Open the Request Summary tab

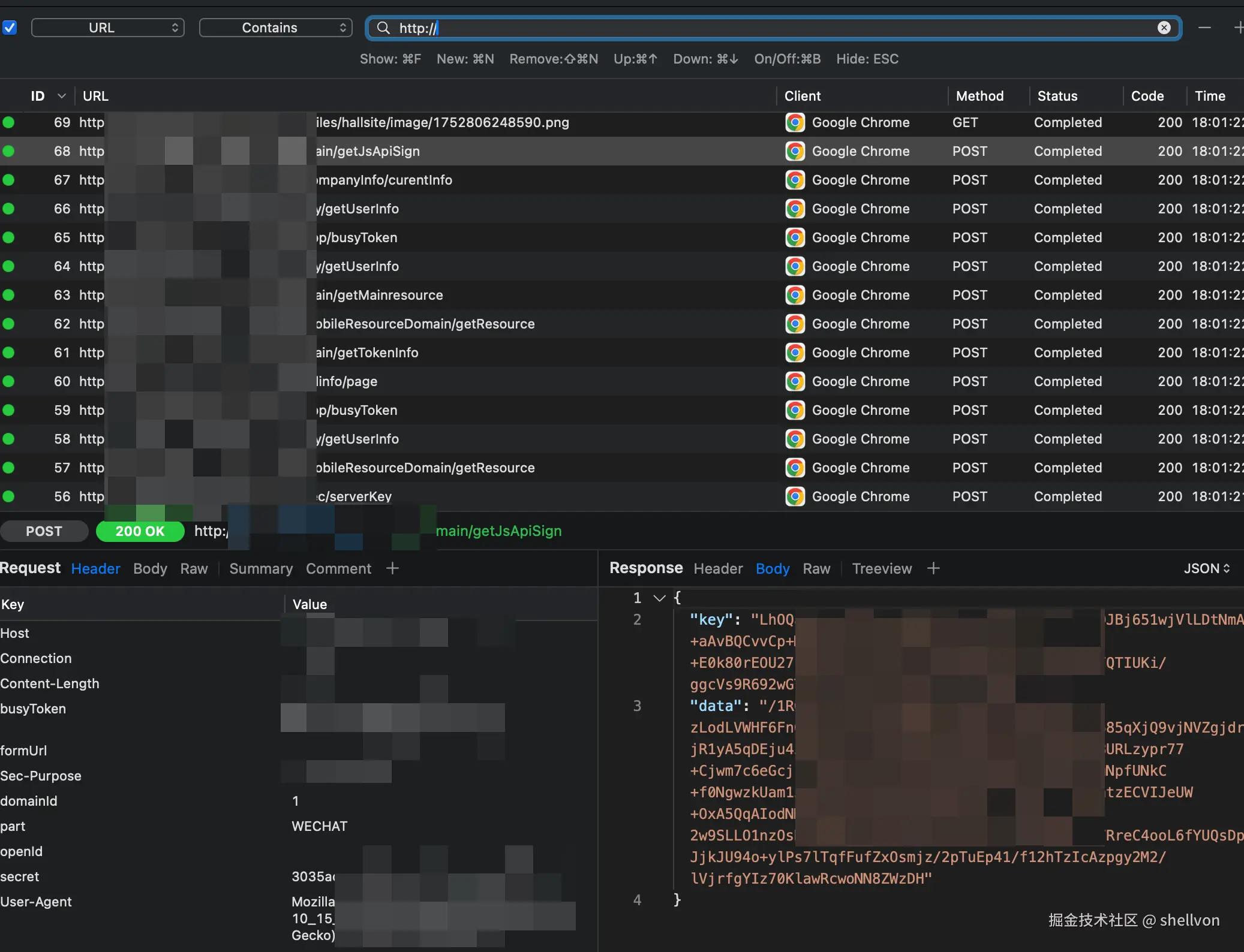(261, 568)
